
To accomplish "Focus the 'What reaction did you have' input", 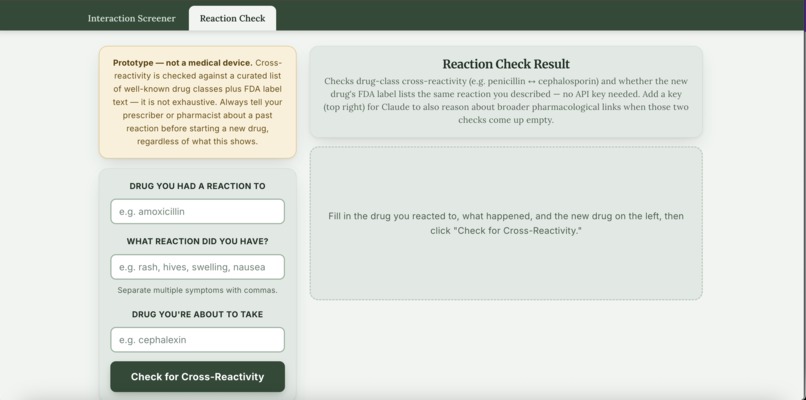I will (x=197, y=267).
